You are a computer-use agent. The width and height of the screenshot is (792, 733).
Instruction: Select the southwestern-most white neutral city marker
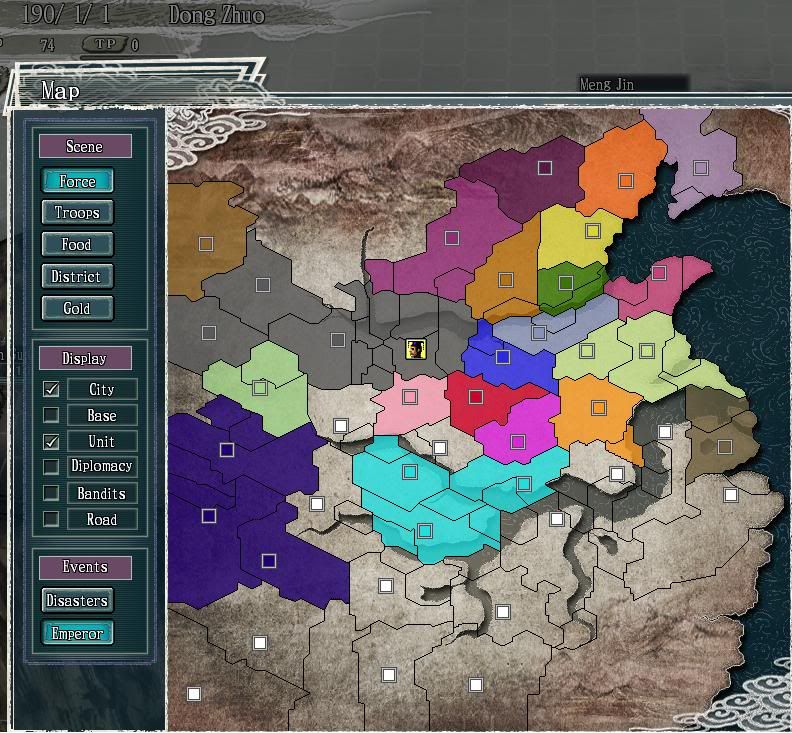point(194,694)
